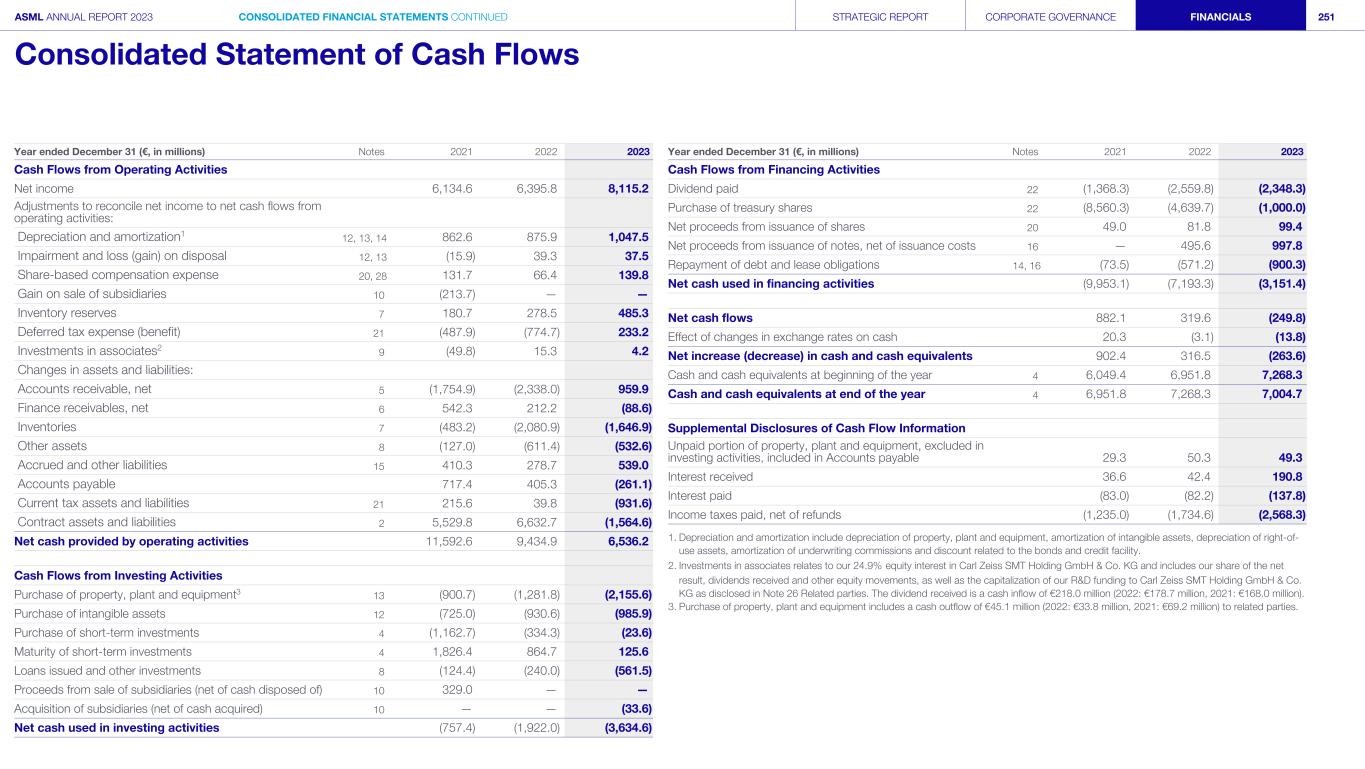Select the Dividend paid row label

[x=703, y=188]
